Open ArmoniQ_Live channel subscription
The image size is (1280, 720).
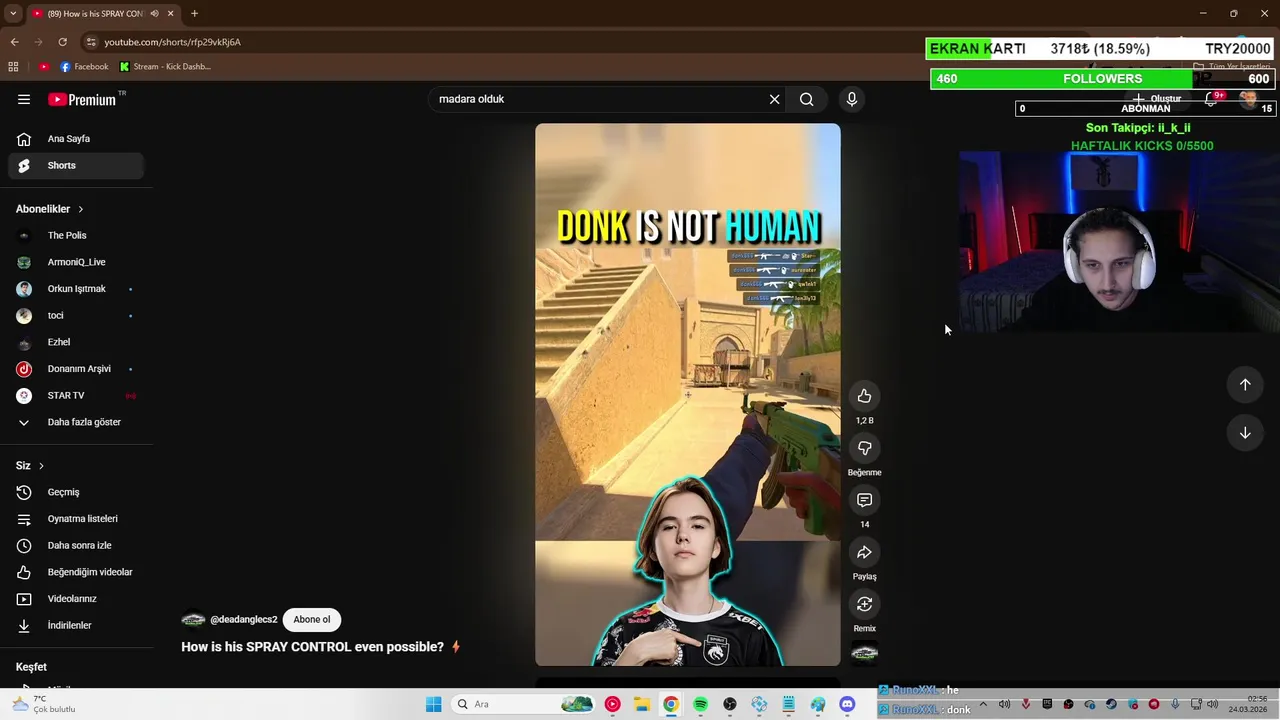coord(76,262)
